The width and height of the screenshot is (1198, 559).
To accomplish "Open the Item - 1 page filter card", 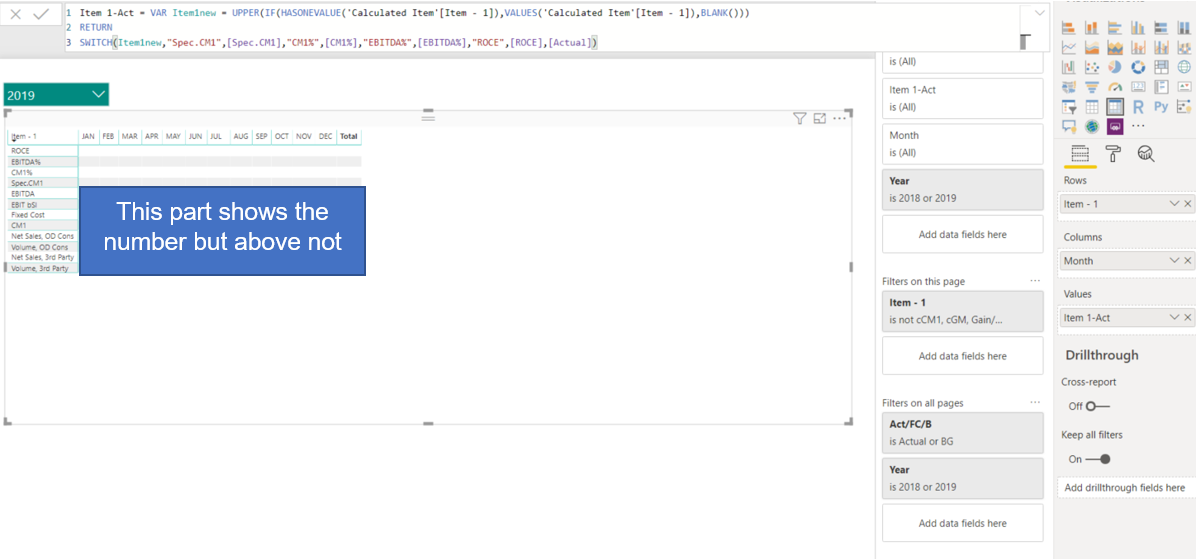I will point(962,311).
